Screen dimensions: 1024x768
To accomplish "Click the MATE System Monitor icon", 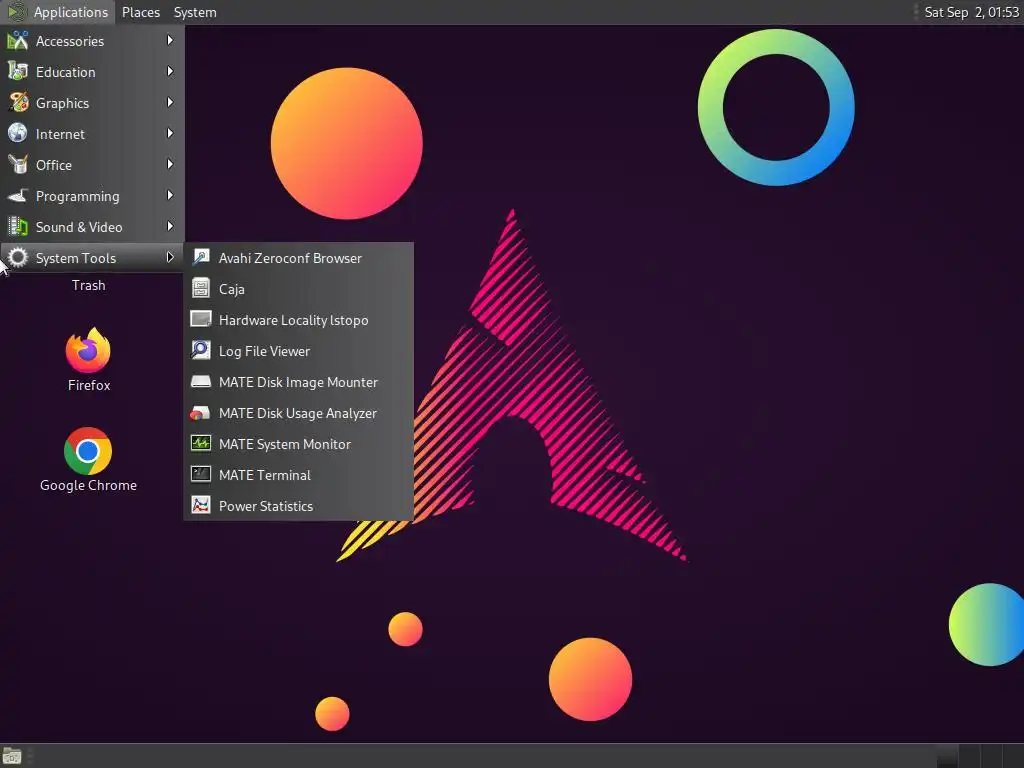I will [200, 443].
